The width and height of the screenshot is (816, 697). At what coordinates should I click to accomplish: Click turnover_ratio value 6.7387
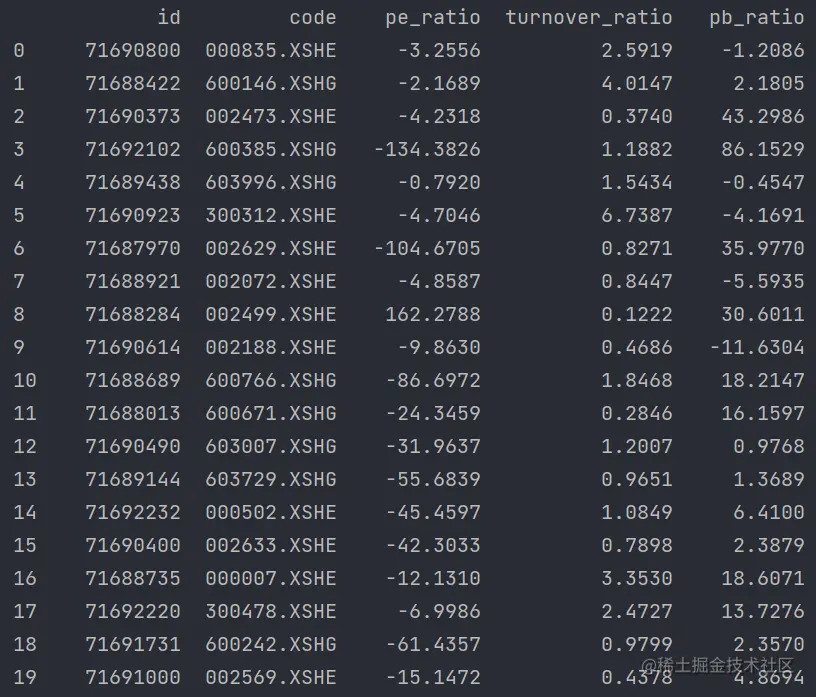637,216
